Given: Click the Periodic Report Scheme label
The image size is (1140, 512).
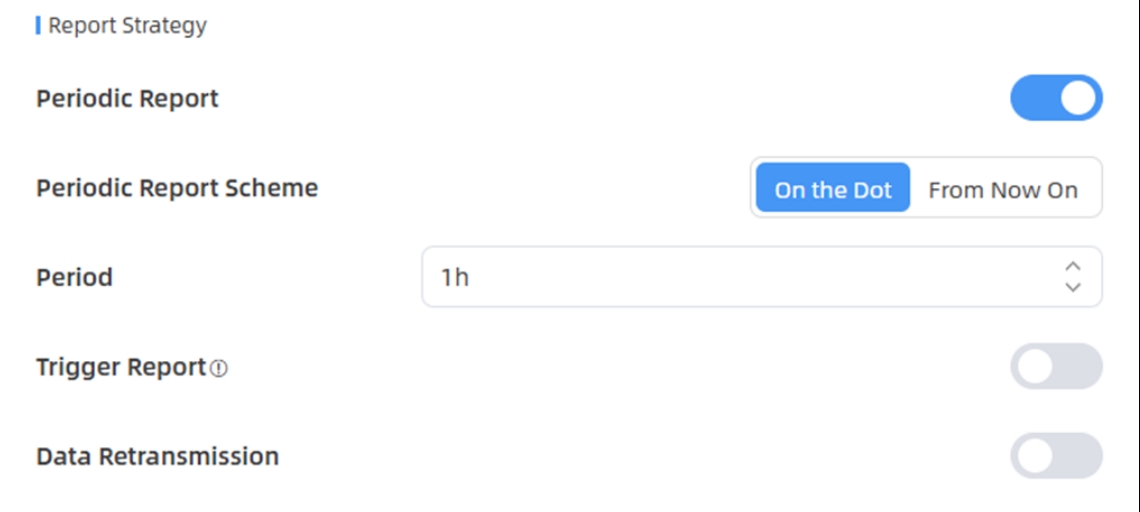Looking at the screenshot, I should coord(177,188).
